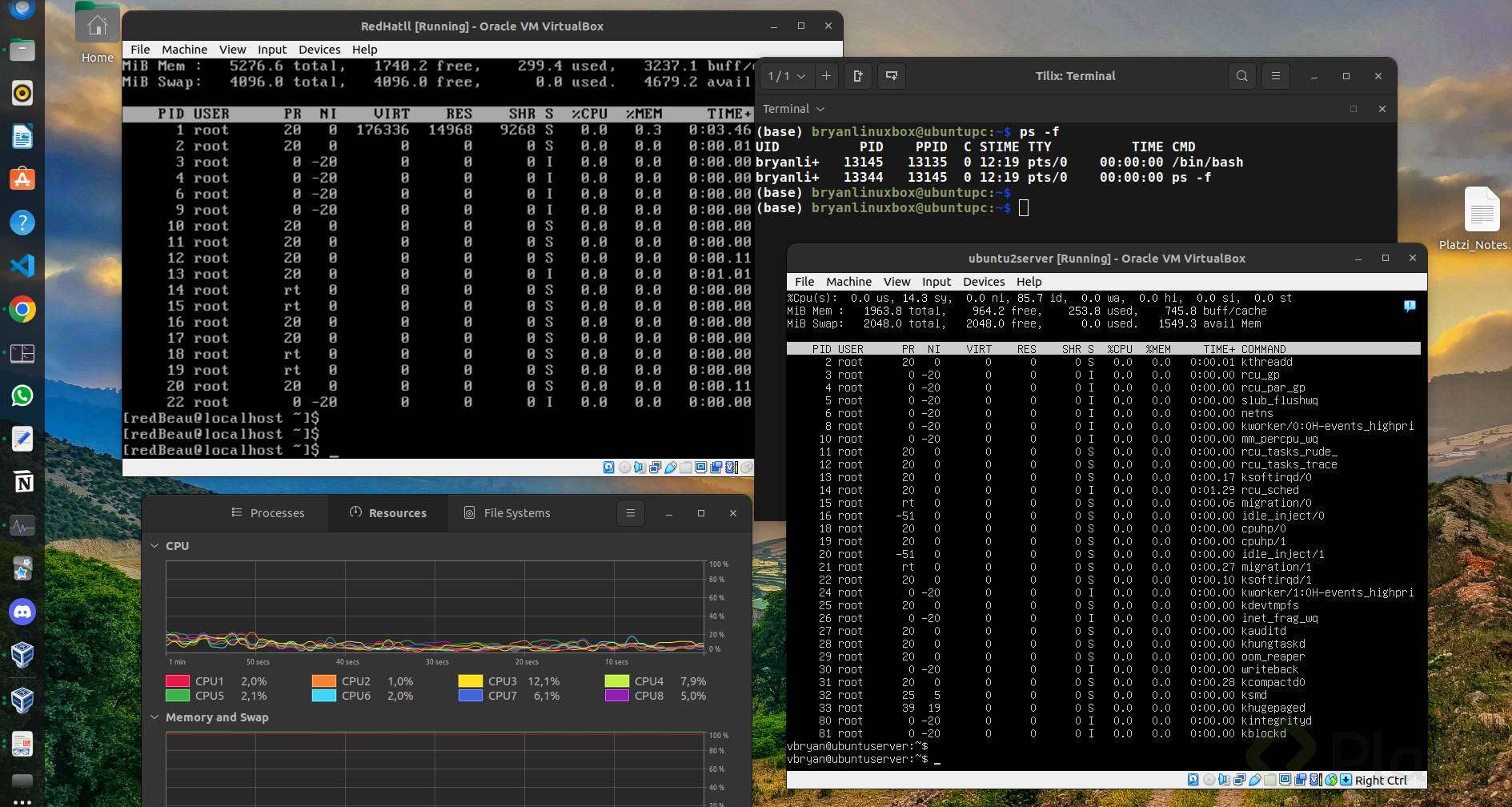Open the Tilix search icon
Viewport: 1512px width, 807px height.
pyautogui.click(x=1241, y=76)
